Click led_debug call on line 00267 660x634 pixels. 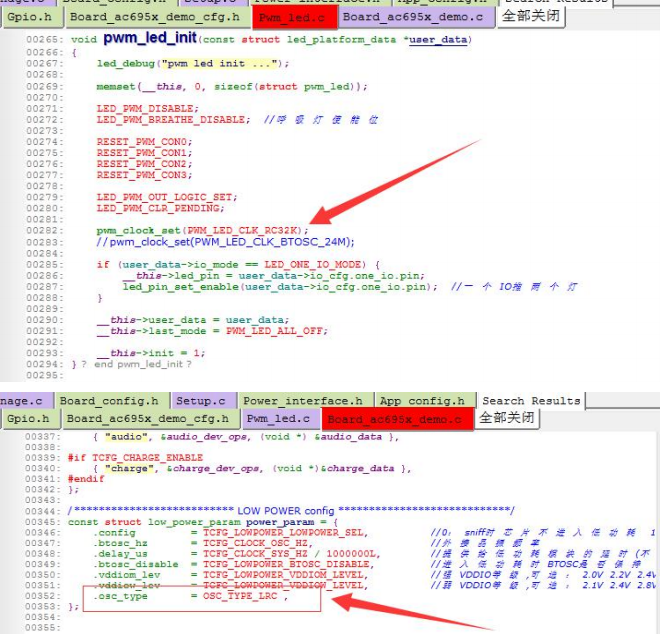click(193, 64)
